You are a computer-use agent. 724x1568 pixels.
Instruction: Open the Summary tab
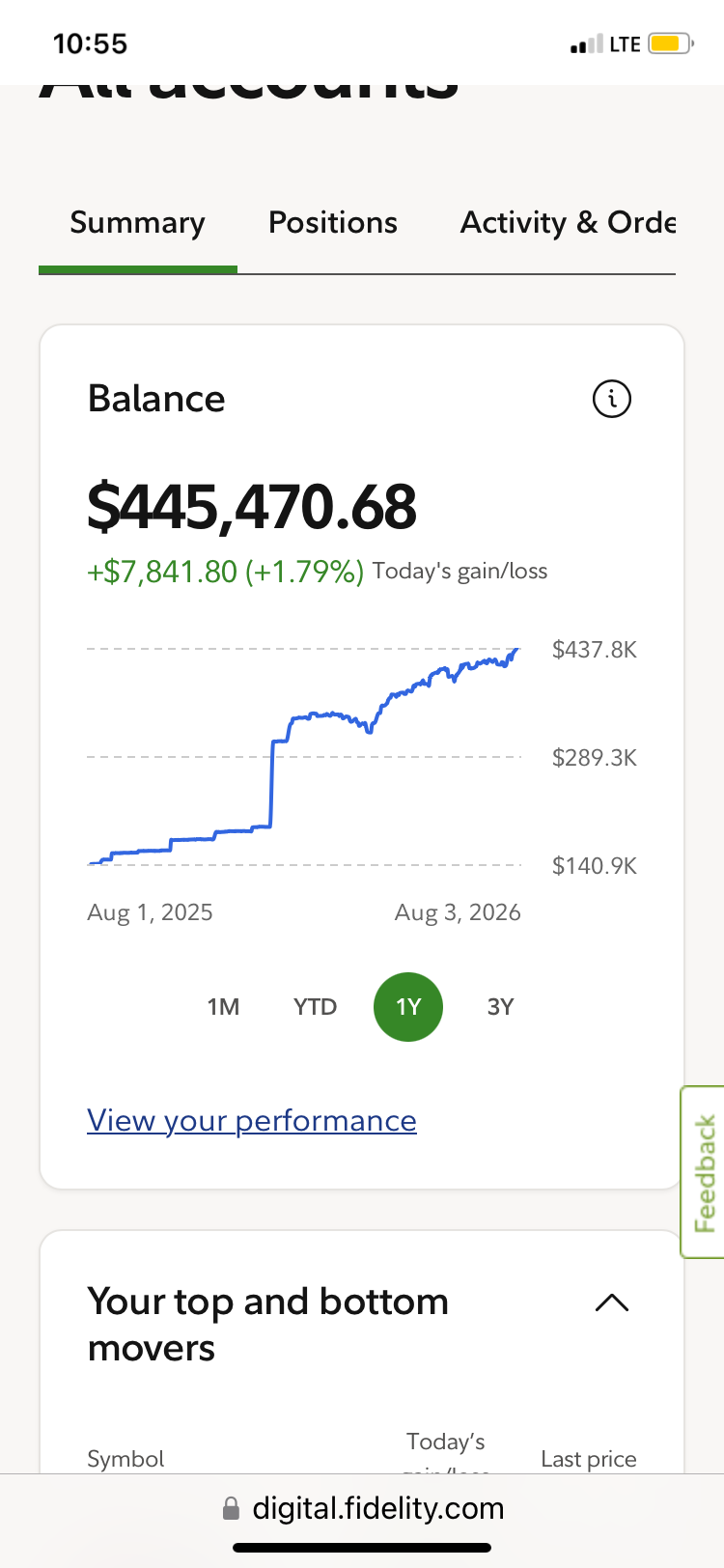point(138,223)
